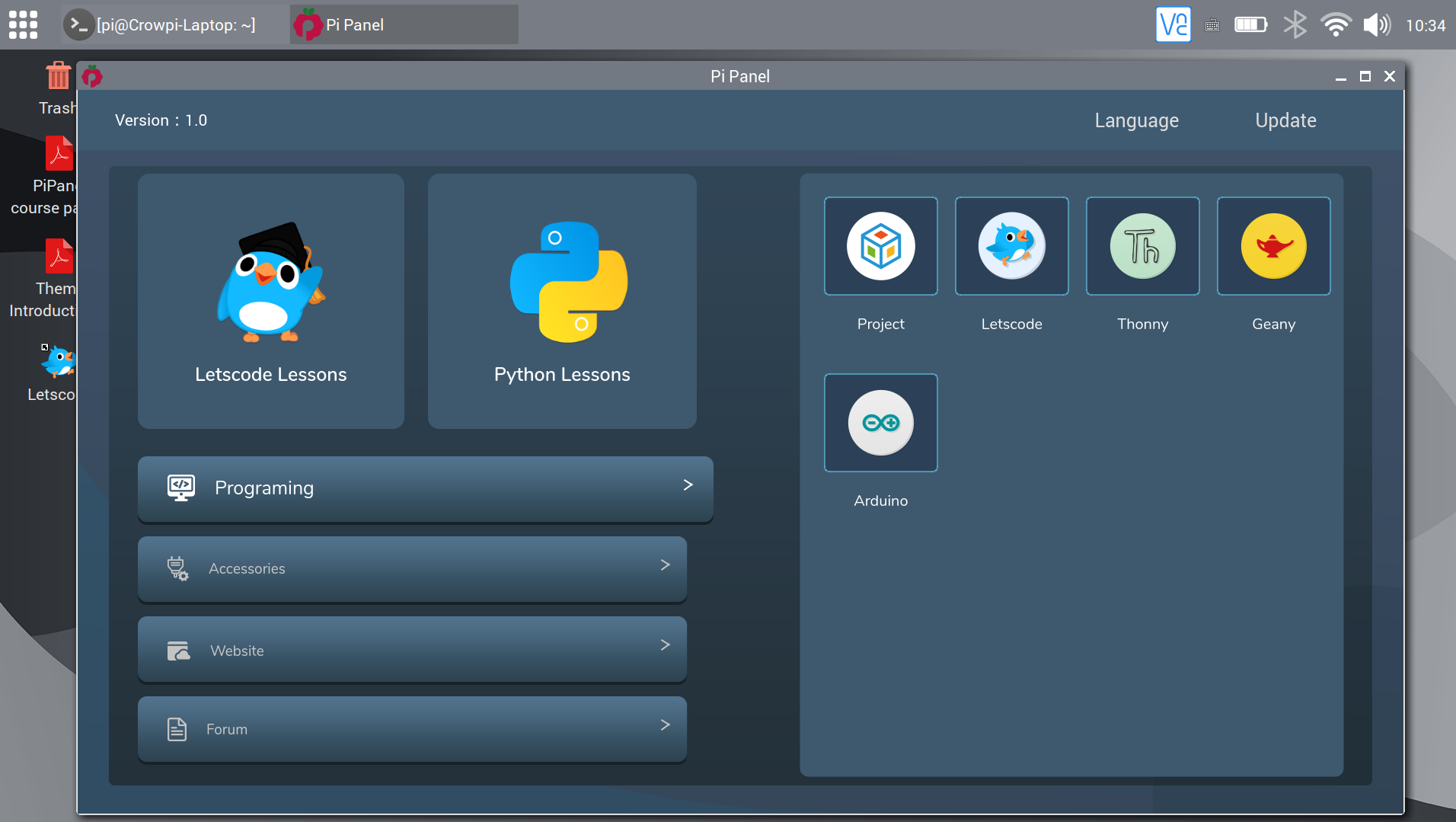
Task: Open the Arduino IDE icon
Action: coord(880,423)
